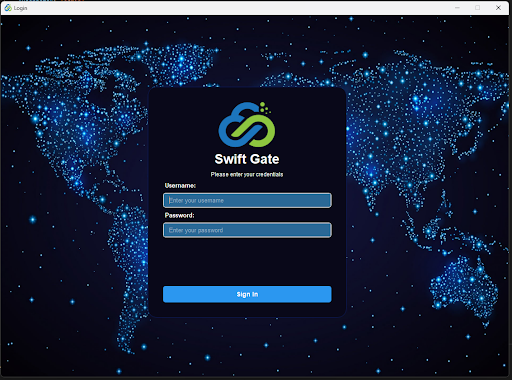Click the app icon in the title bar
The image size is (512, 380).
pyautogui.click(x=8, y=8)
